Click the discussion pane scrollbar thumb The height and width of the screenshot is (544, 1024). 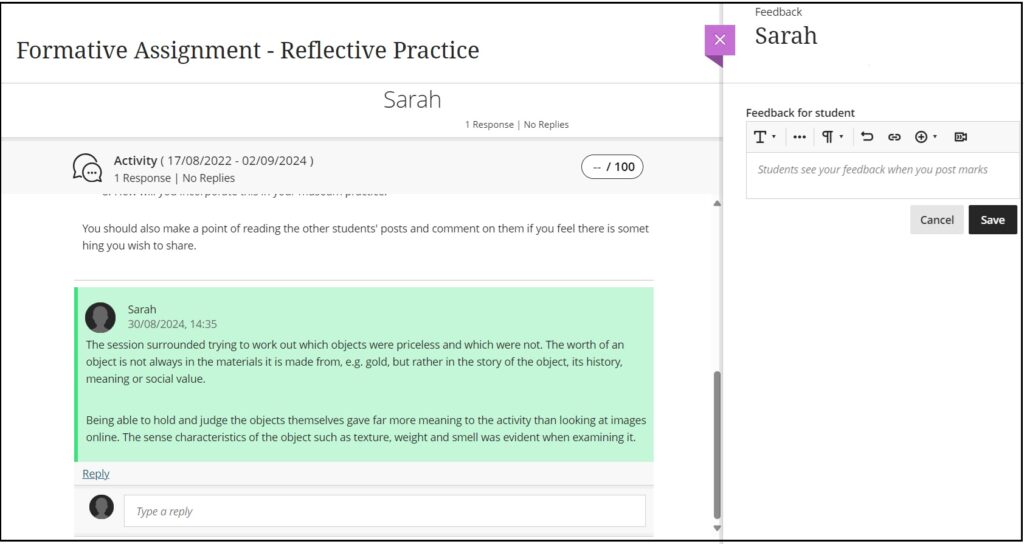tap(717, 445)
